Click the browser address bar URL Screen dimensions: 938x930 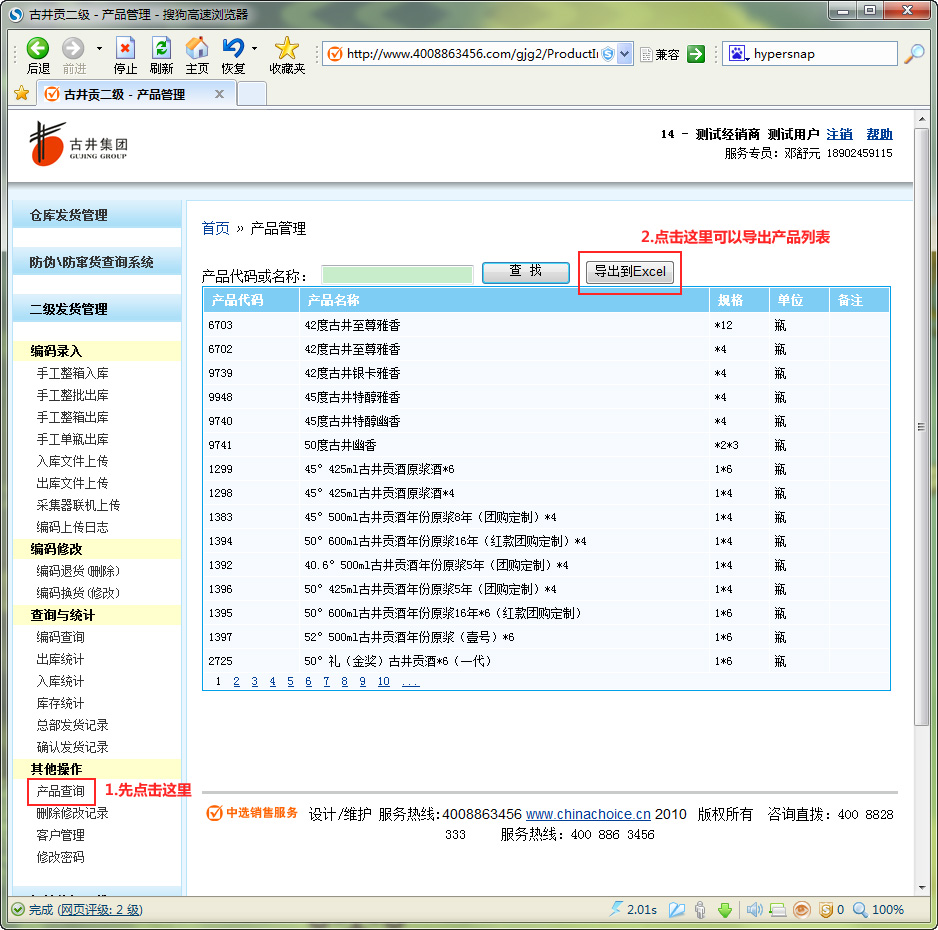471,54
